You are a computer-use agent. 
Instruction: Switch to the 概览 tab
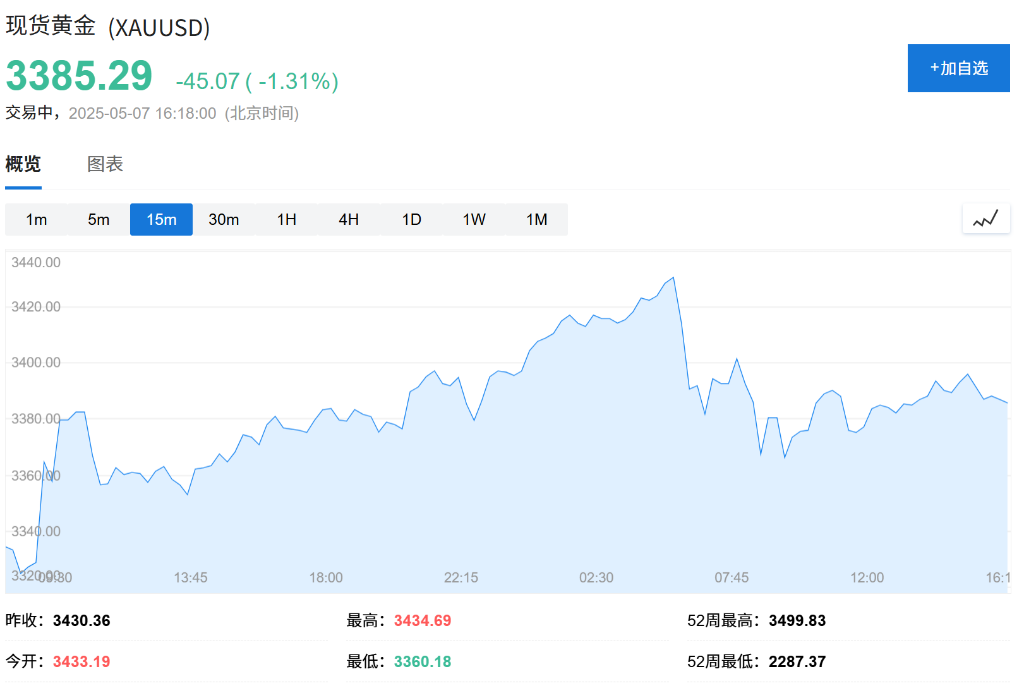(24, 164)
